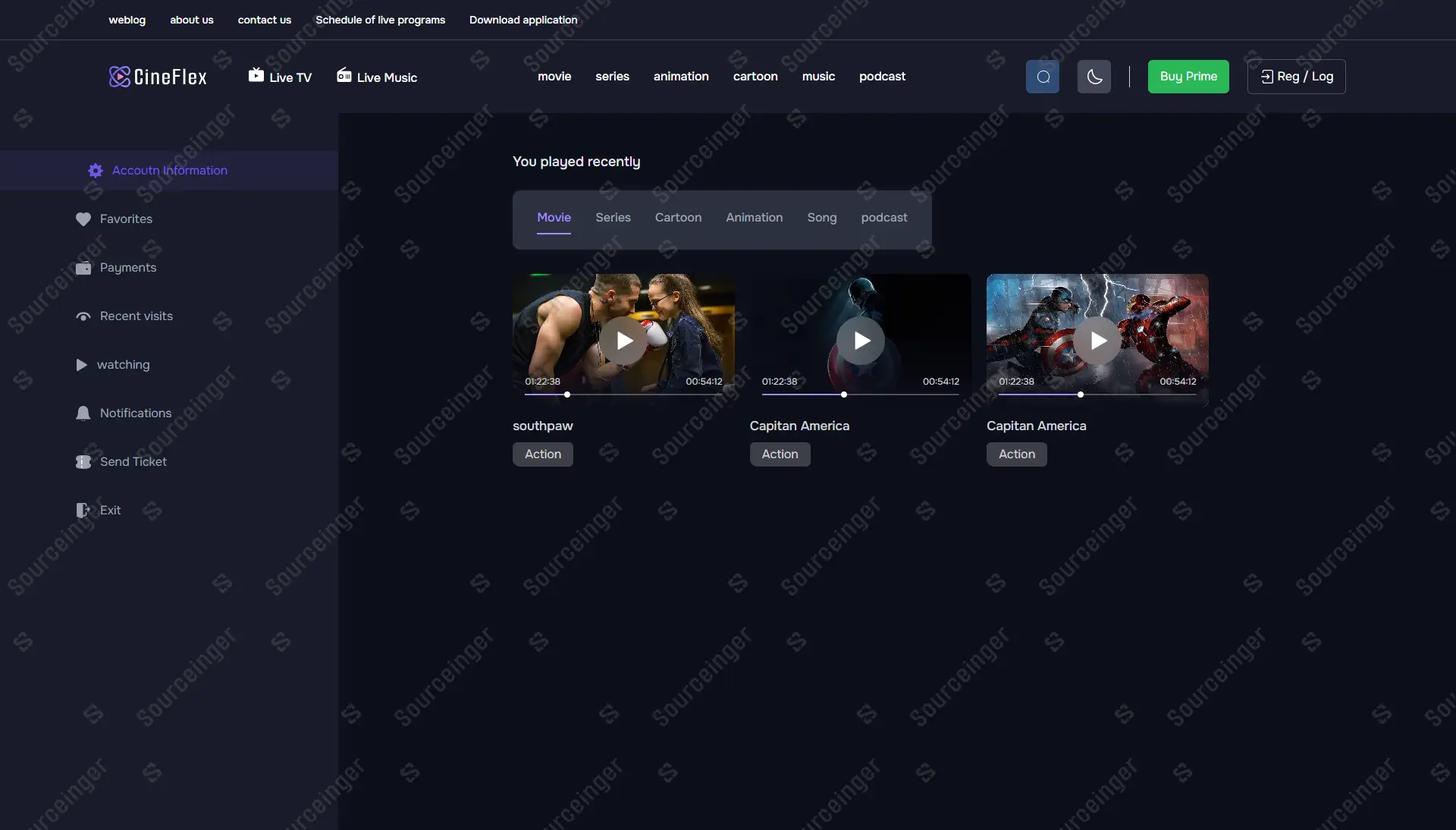
Task: Open the podcast tab in recently played
Action: tap(884, 218)
